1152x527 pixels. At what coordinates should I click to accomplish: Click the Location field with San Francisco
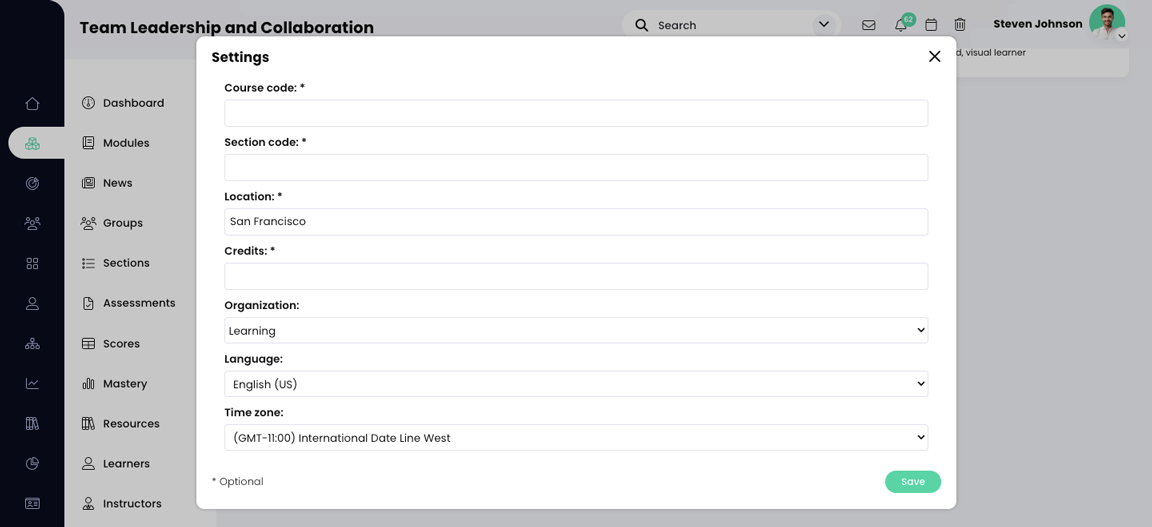pos(576,222)
